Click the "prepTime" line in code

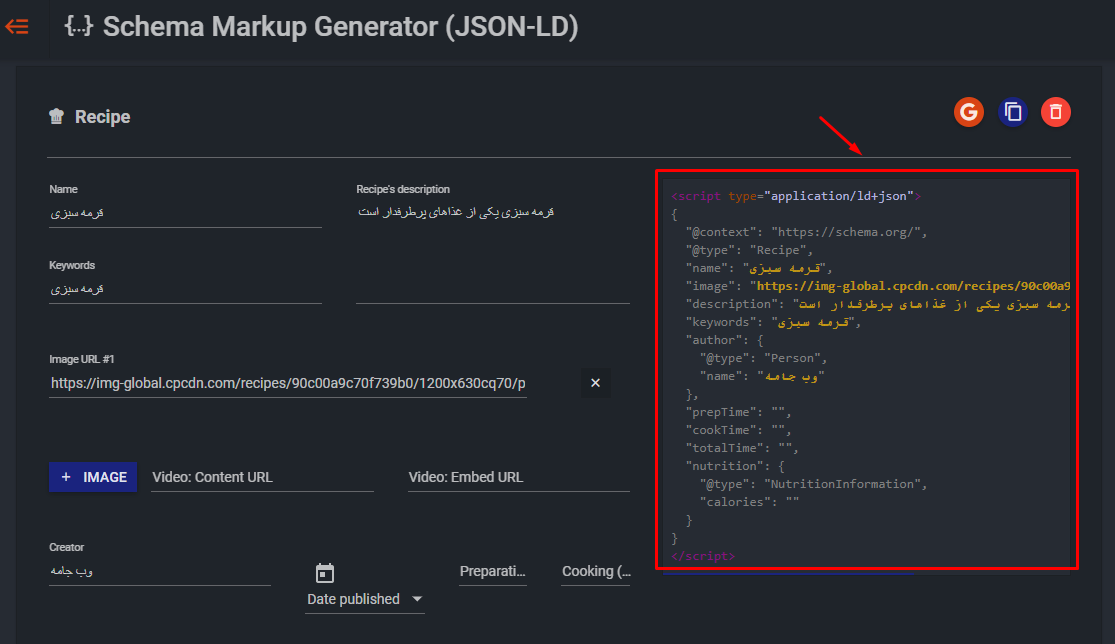coord(738,412)
